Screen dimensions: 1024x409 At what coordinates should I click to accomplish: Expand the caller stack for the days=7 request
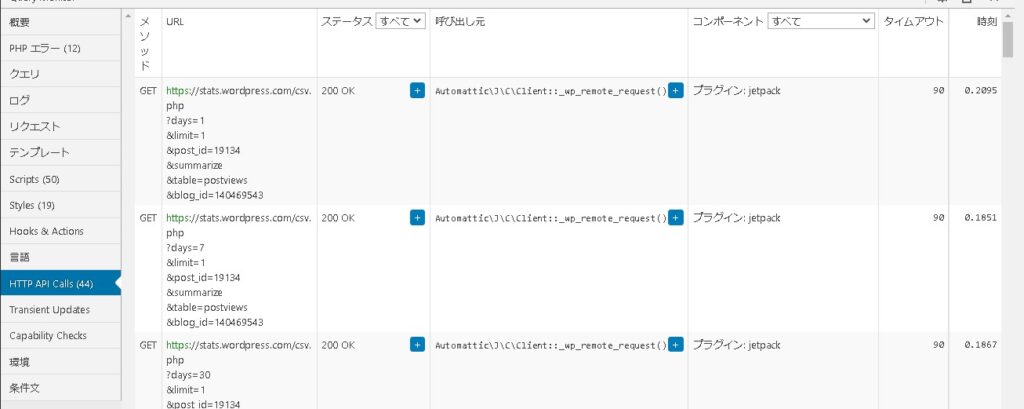coord(675,217)
